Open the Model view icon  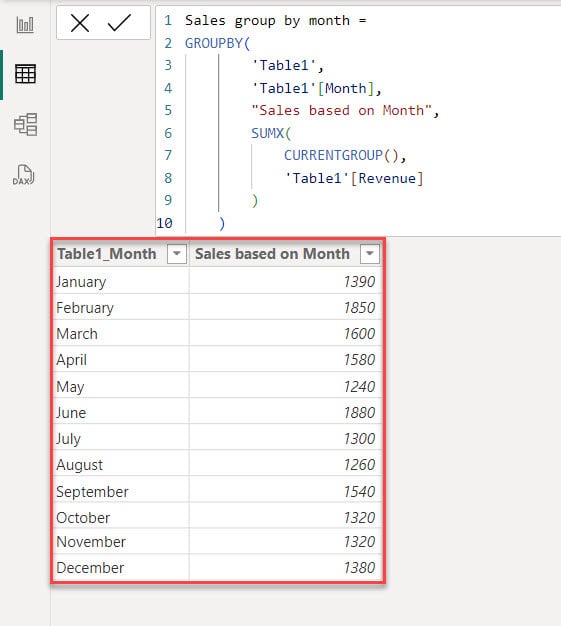pyautogui.click(x=26, y=124)
